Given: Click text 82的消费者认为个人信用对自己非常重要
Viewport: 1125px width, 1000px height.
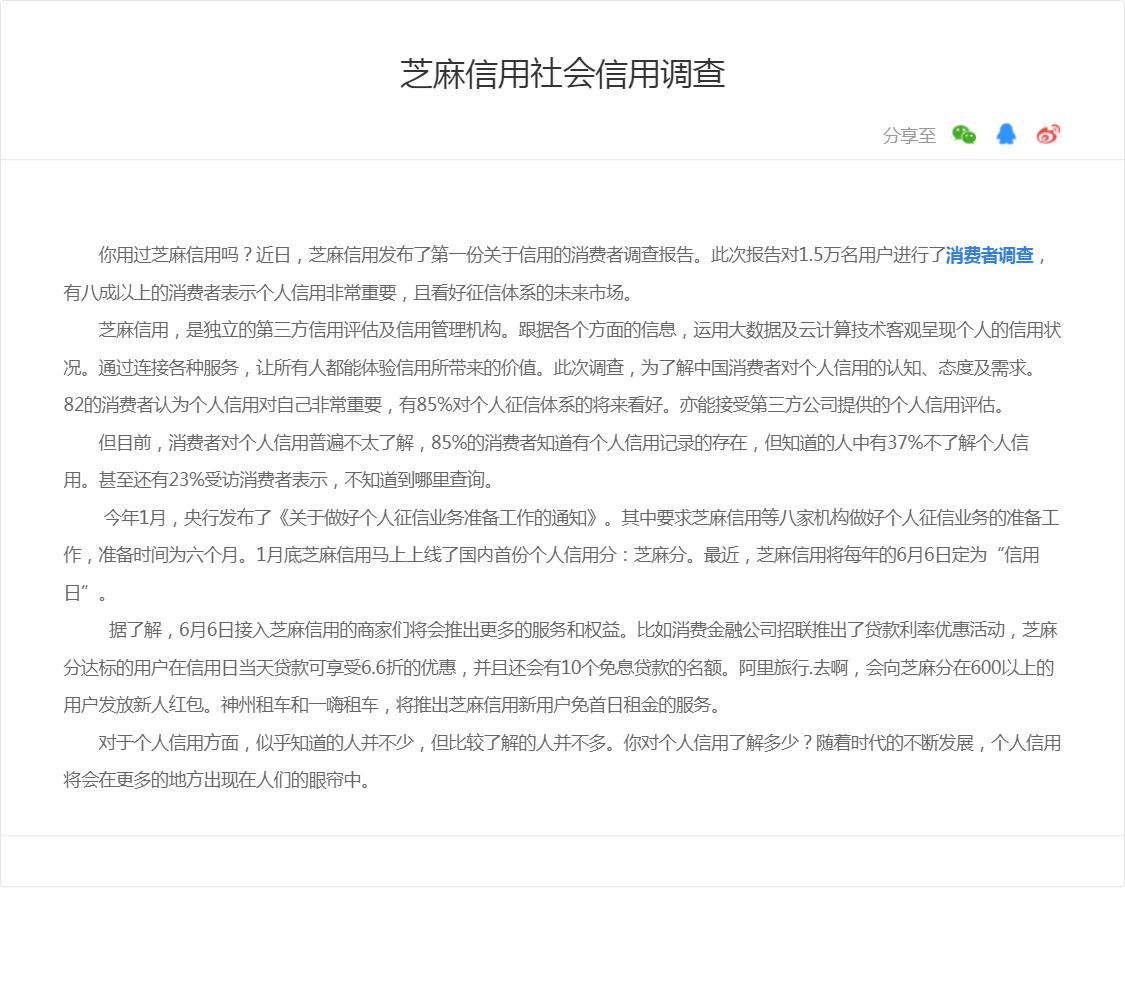Looking at the screenshot, I should [x=222, y=405].
